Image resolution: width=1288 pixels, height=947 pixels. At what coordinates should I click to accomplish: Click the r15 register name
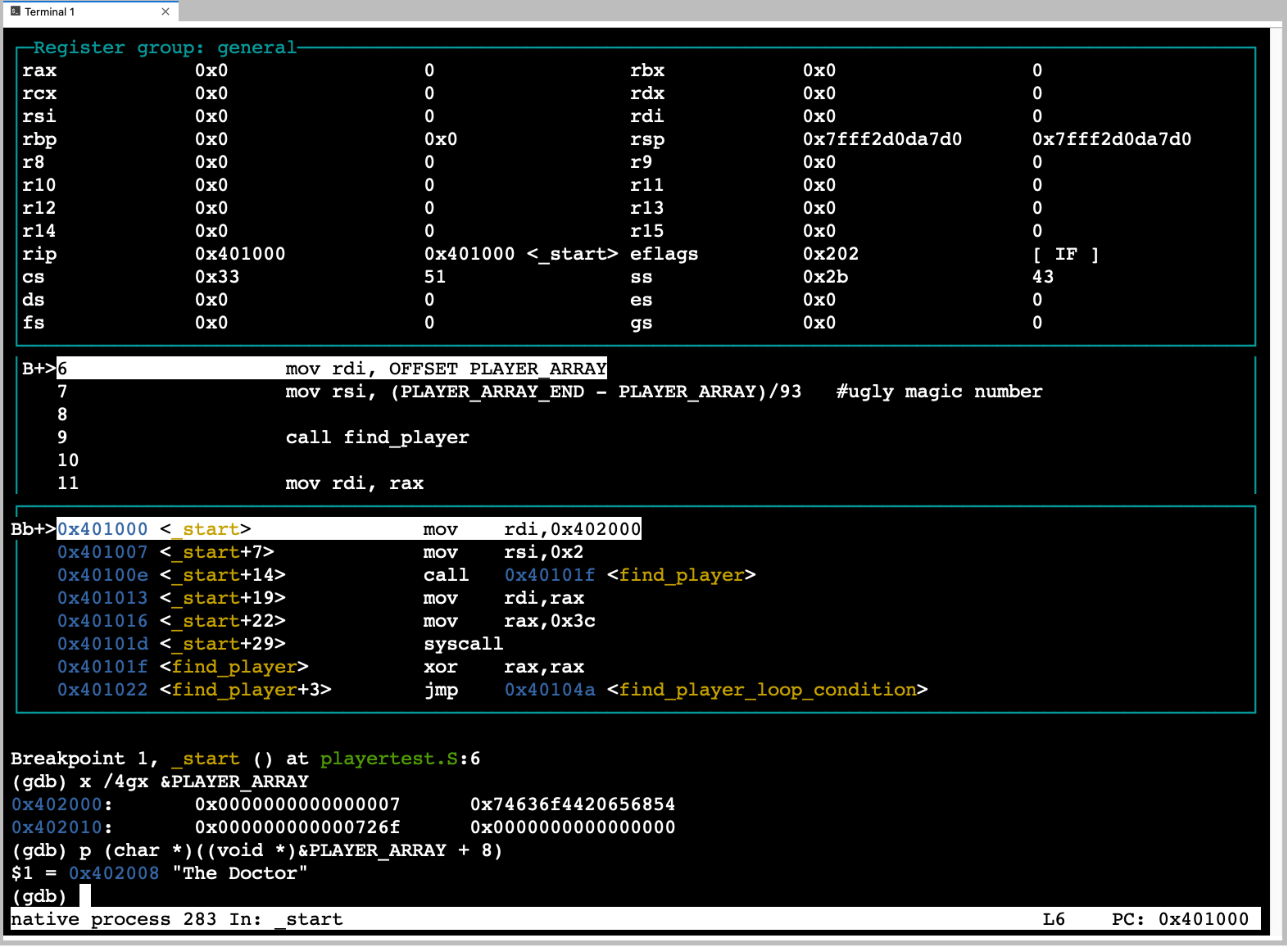tap(647, 231)
